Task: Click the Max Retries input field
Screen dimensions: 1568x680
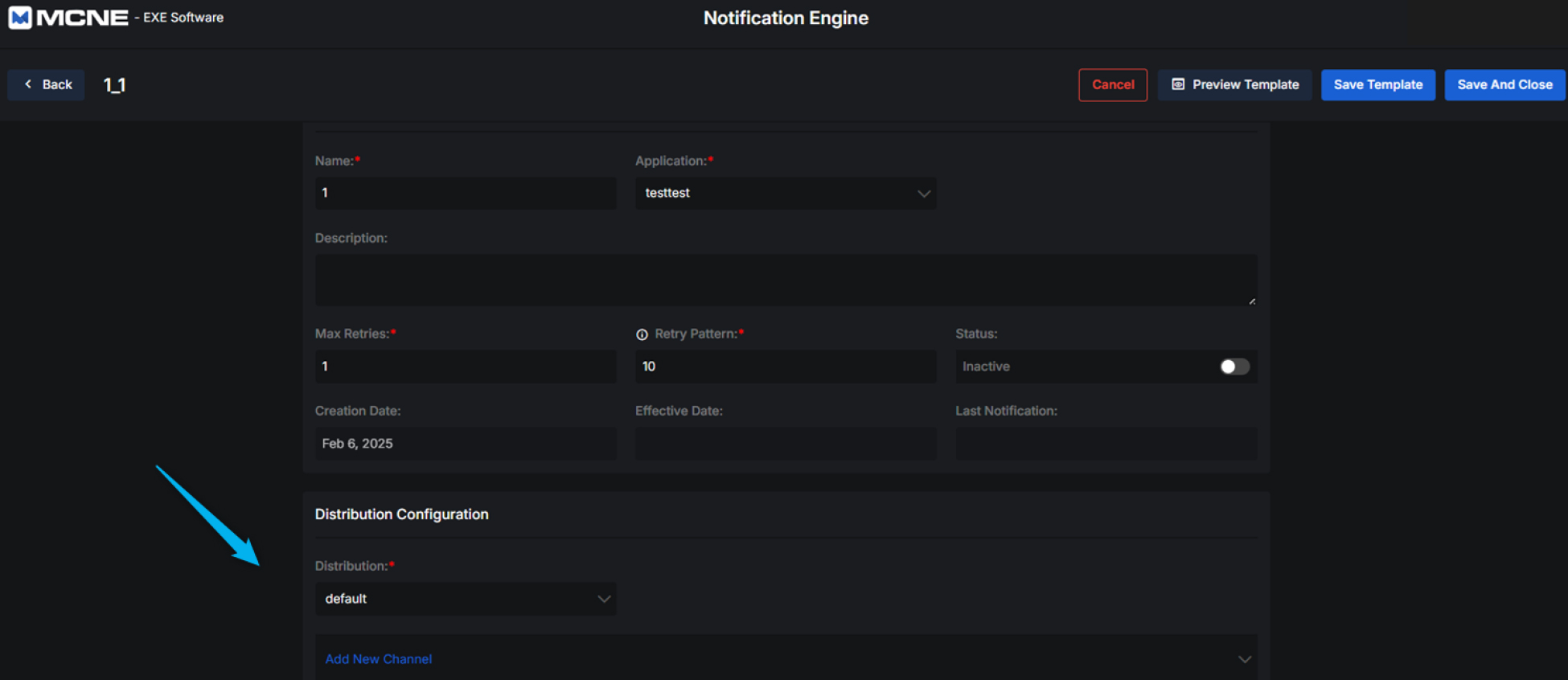Action: click(x=465, y=367)
